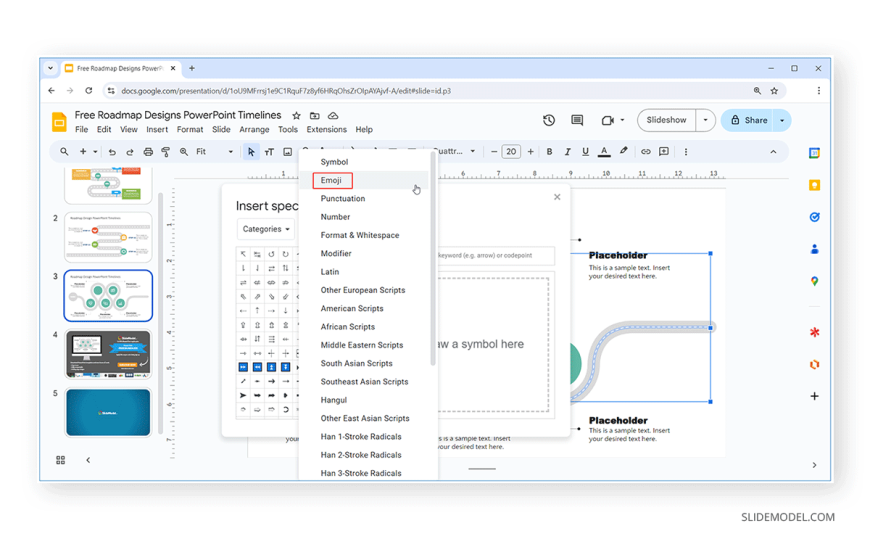Viewport: 870px width, 539px height.
Task: Click the font size field showing 20
Action: [511, 152]
